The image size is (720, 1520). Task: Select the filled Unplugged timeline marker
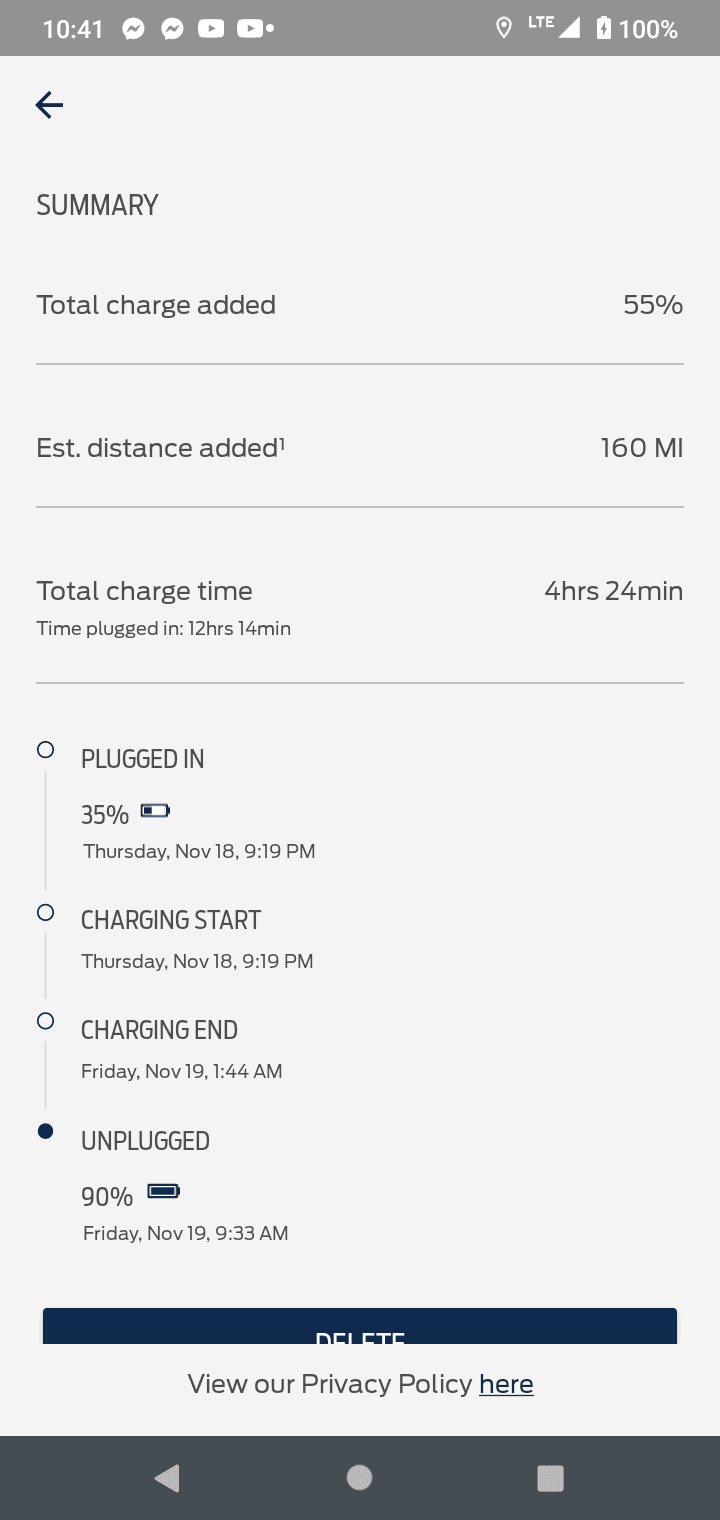tap(45, 1131)
